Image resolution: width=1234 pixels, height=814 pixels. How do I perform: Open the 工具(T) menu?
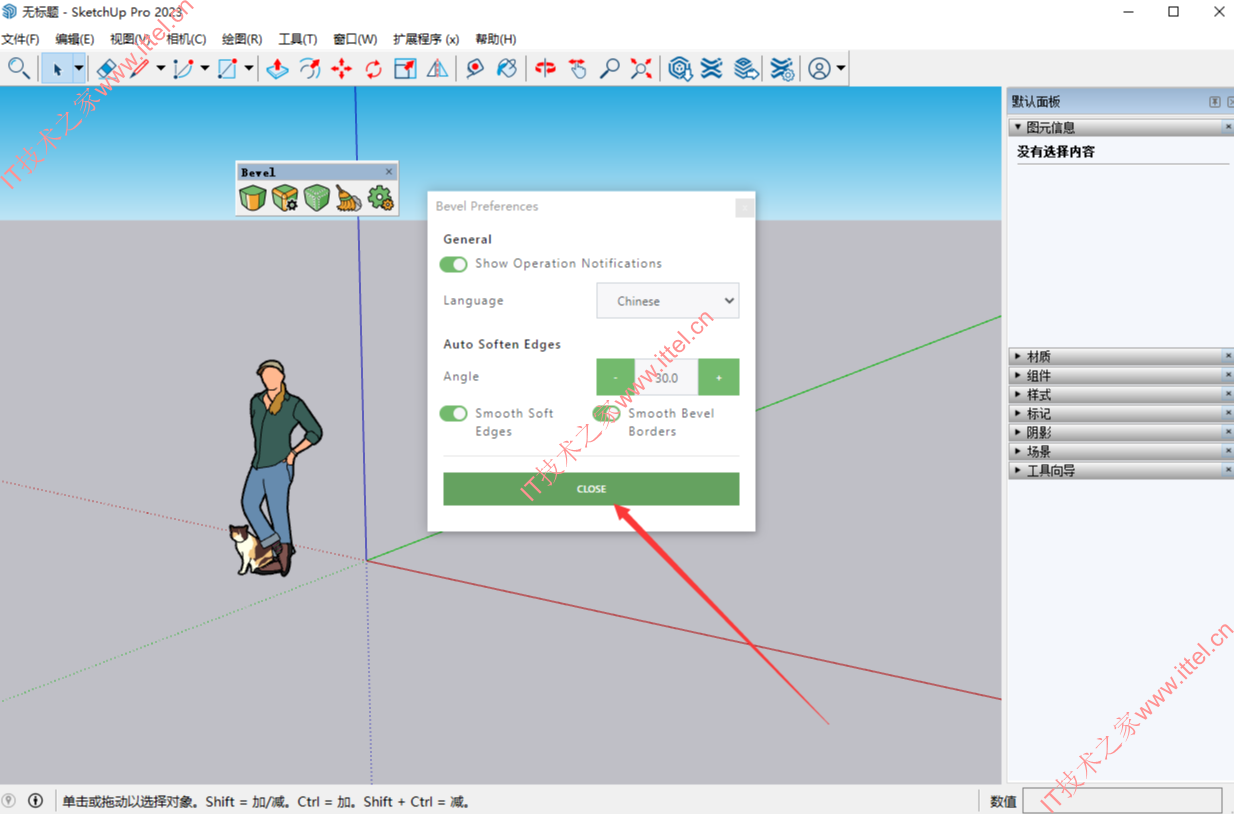coord(298,39)
